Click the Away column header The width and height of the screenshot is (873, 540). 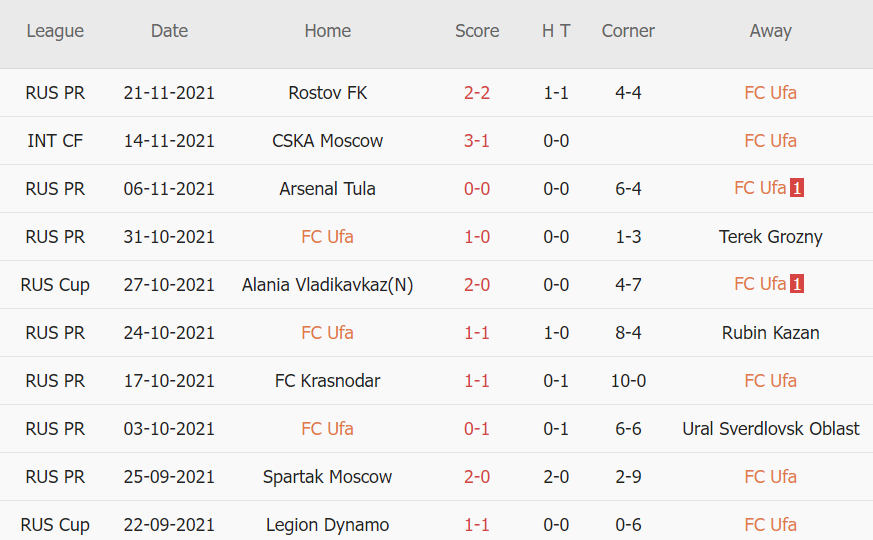click(x=770, y=31)
